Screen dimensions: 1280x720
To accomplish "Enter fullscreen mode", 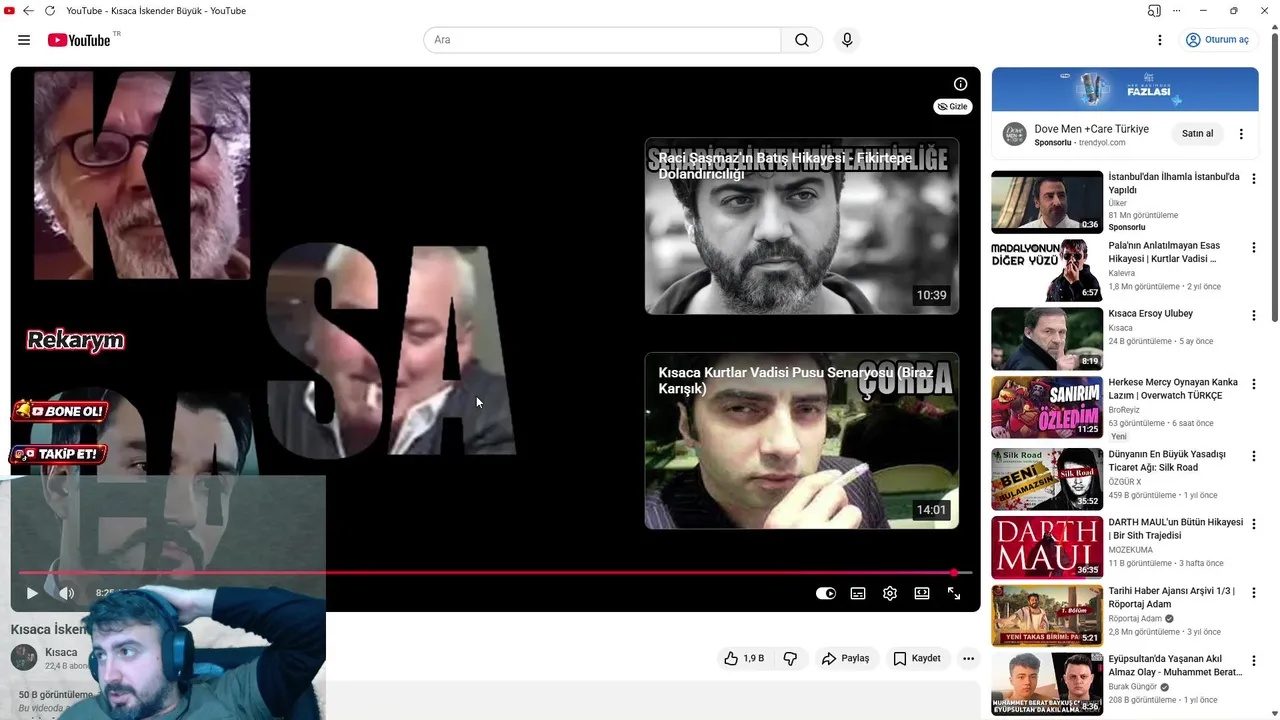I will tap(954, 593).
